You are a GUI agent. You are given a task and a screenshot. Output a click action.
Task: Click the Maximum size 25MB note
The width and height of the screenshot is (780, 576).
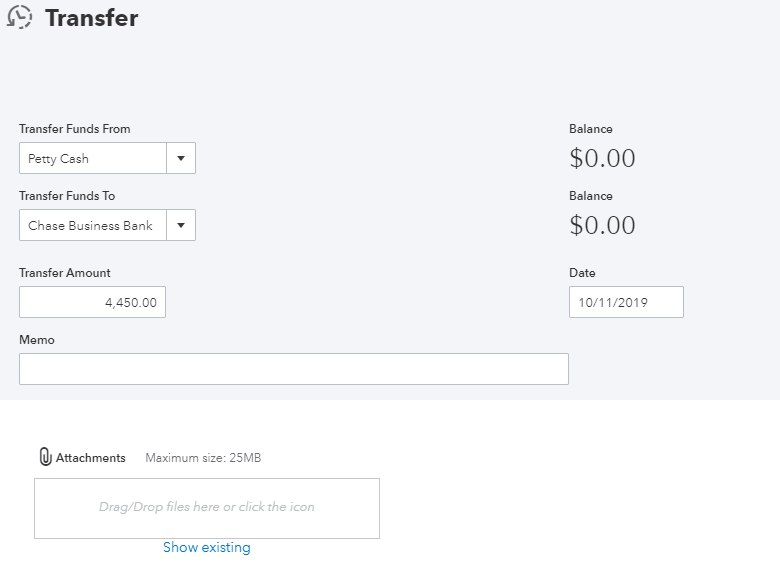[x=203, y=458]
